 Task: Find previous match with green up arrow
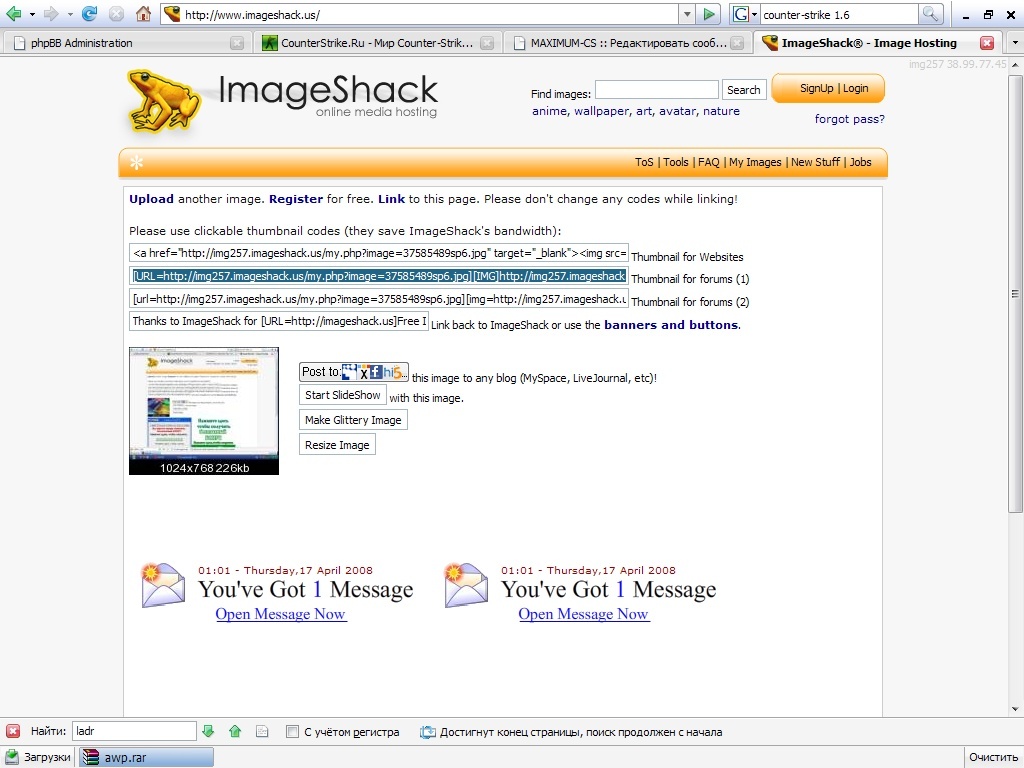pos(235,731)
